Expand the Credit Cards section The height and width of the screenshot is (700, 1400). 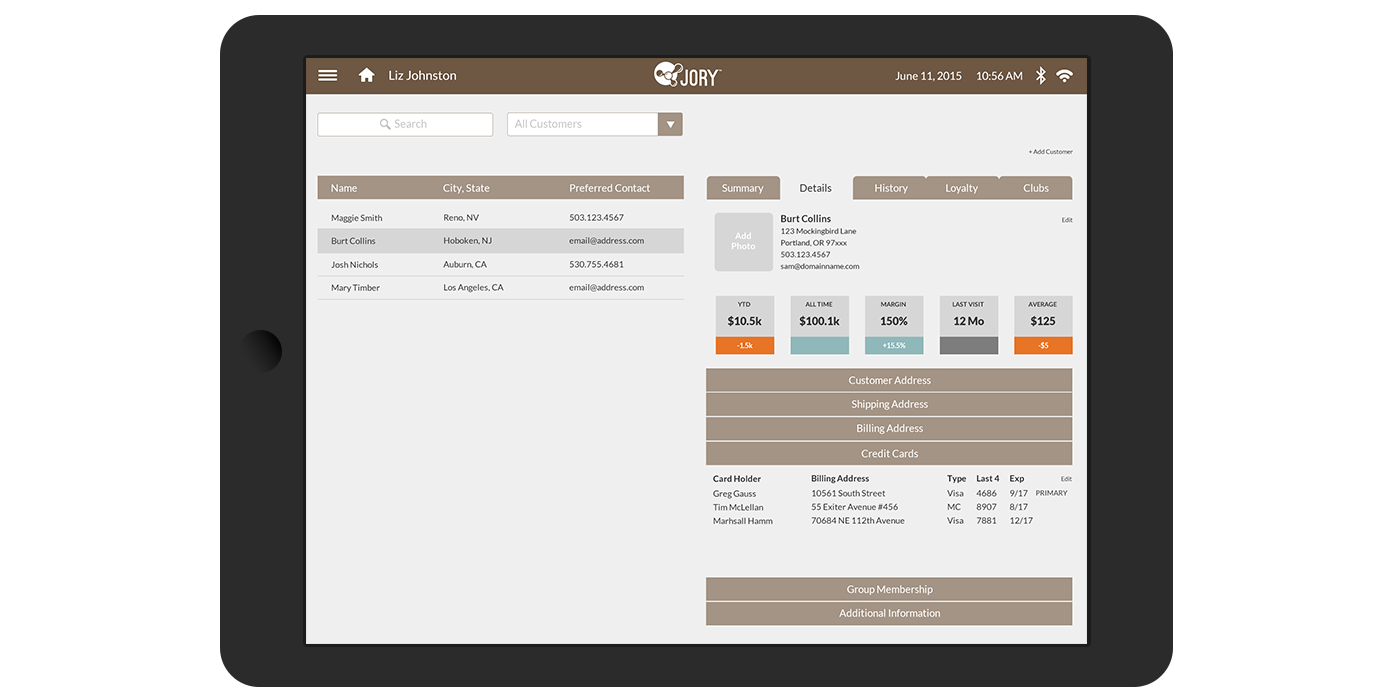point(889,452)
